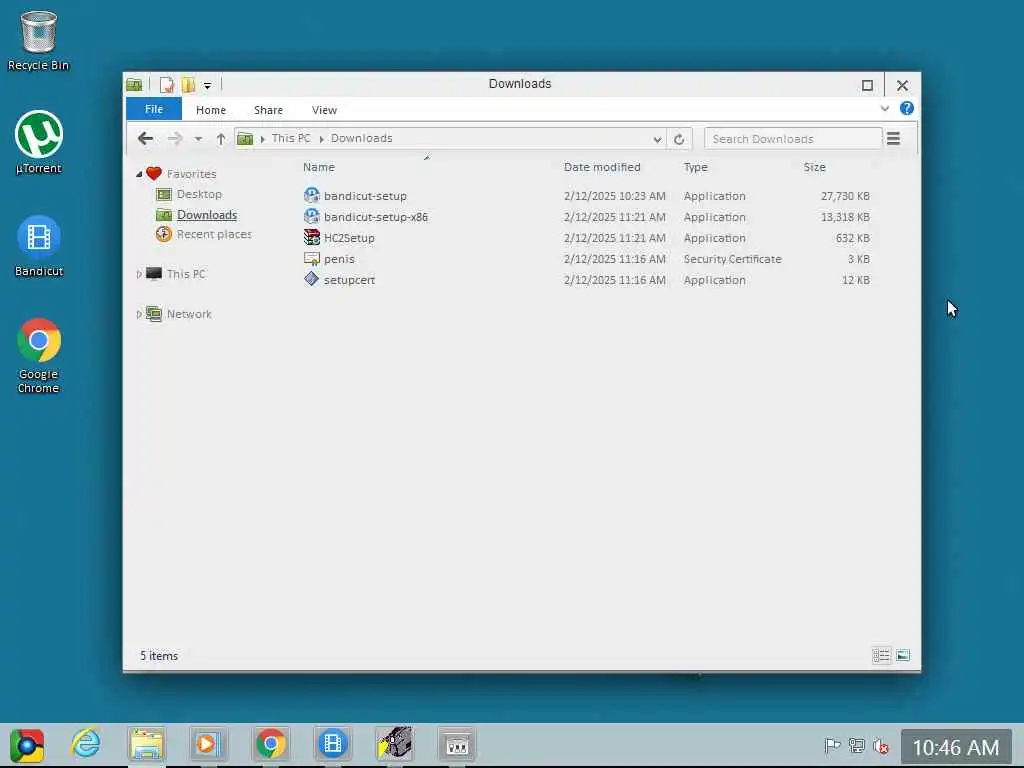Go up one folder level
This screenshot has width=1024, height=768.
point(221,138)
